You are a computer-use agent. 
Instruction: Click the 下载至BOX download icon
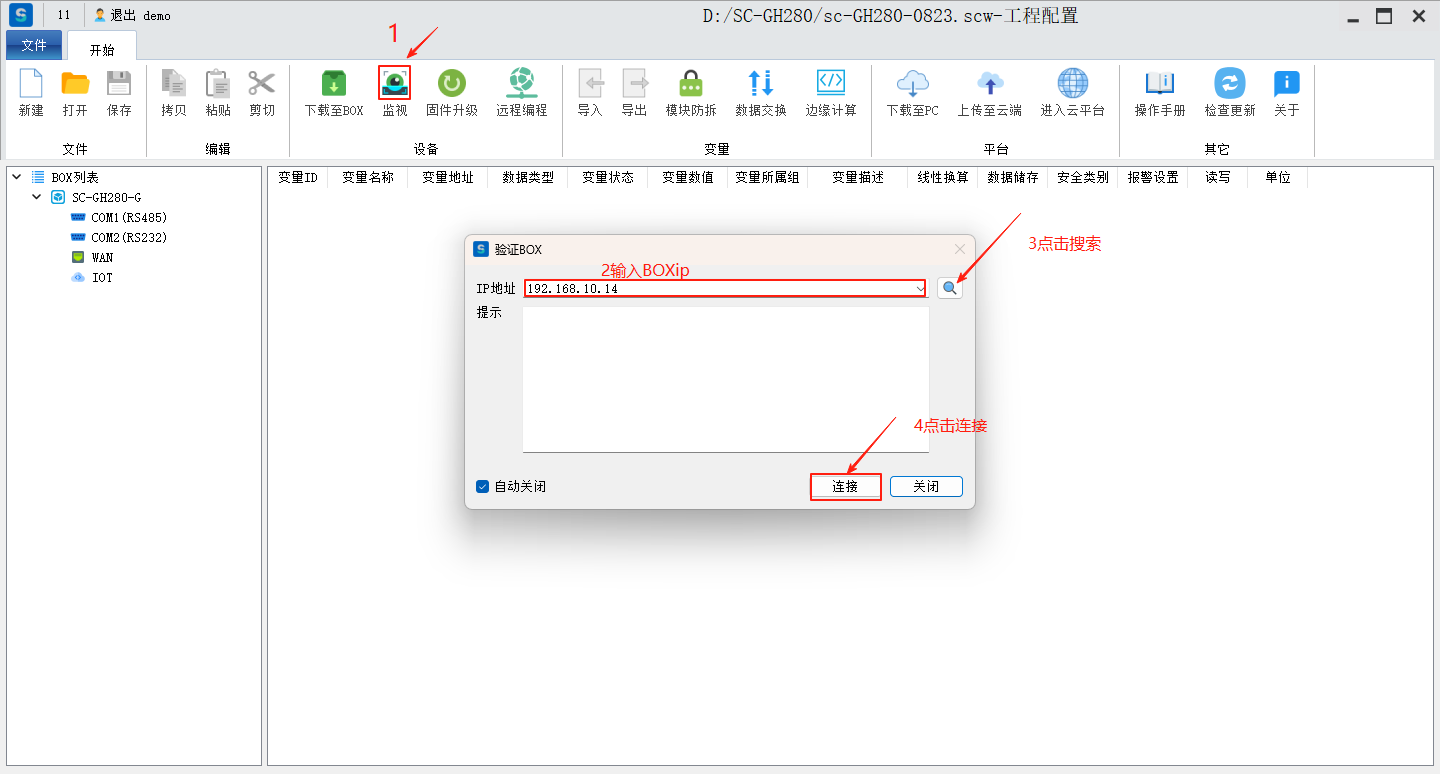click(x=333, y=84)
